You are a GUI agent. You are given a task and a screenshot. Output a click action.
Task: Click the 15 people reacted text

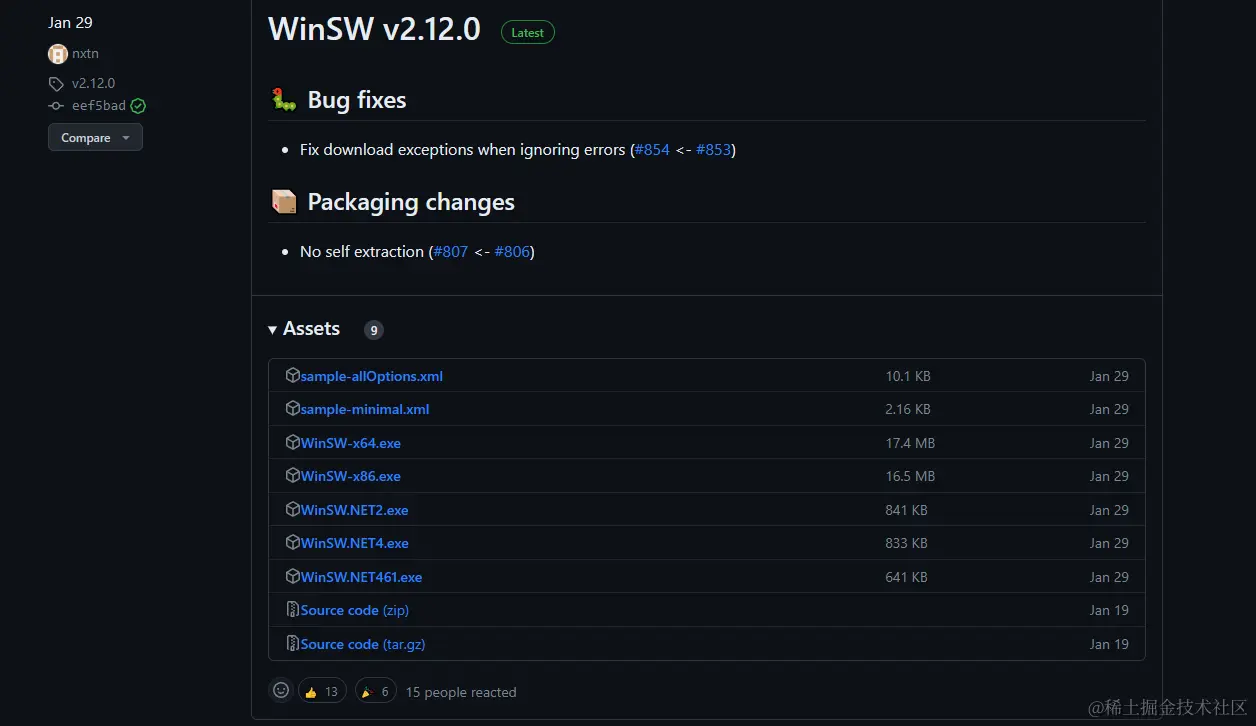point(461,692)
